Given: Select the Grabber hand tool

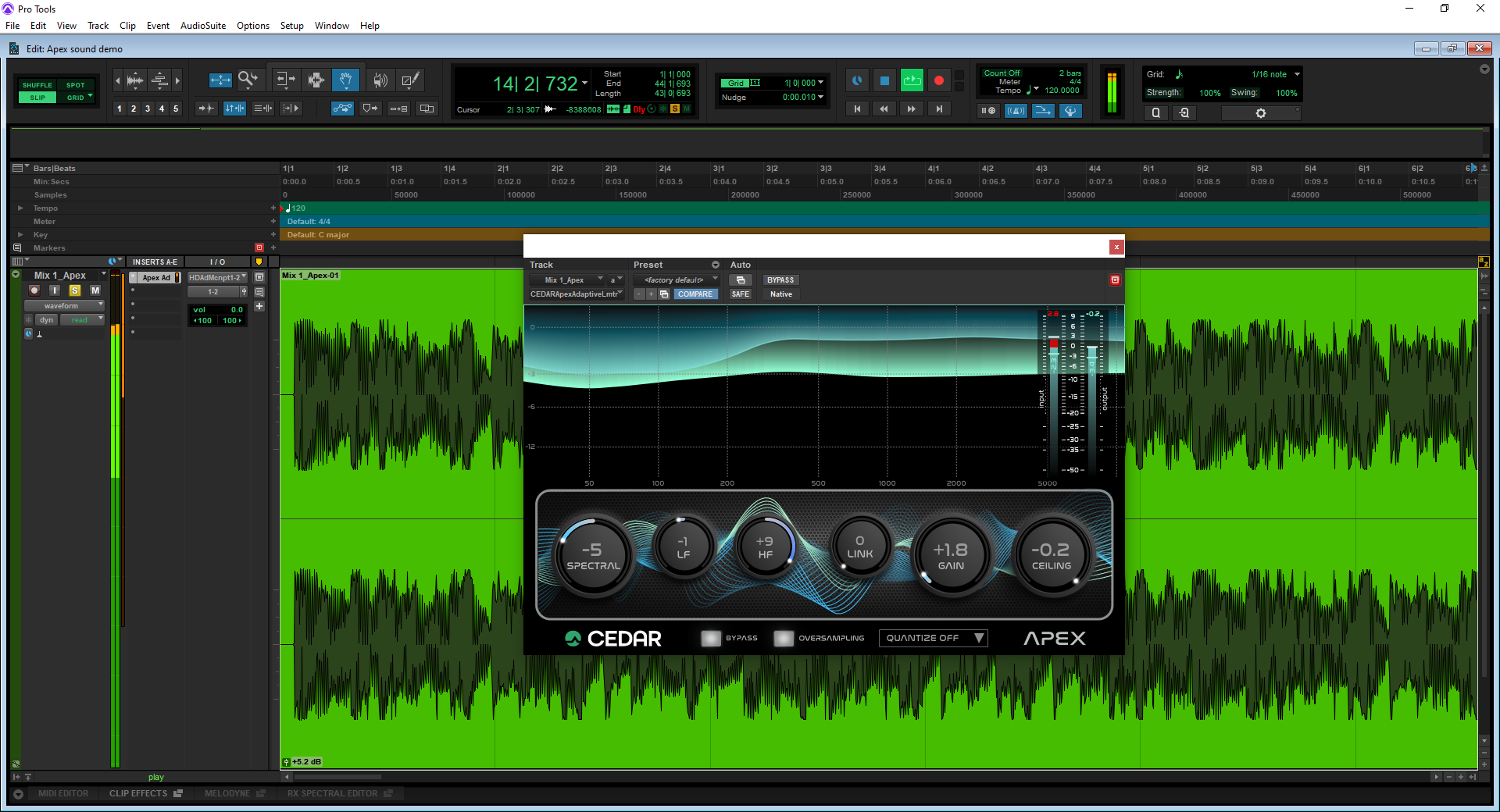Looking at the screenshot, I should click(345, 80).
